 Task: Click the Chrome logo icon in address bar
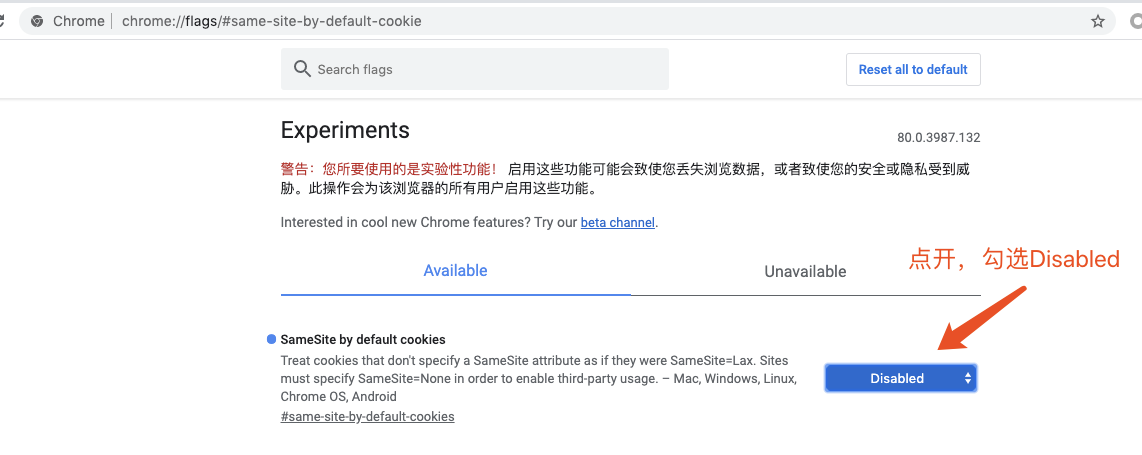click(36, 21)
